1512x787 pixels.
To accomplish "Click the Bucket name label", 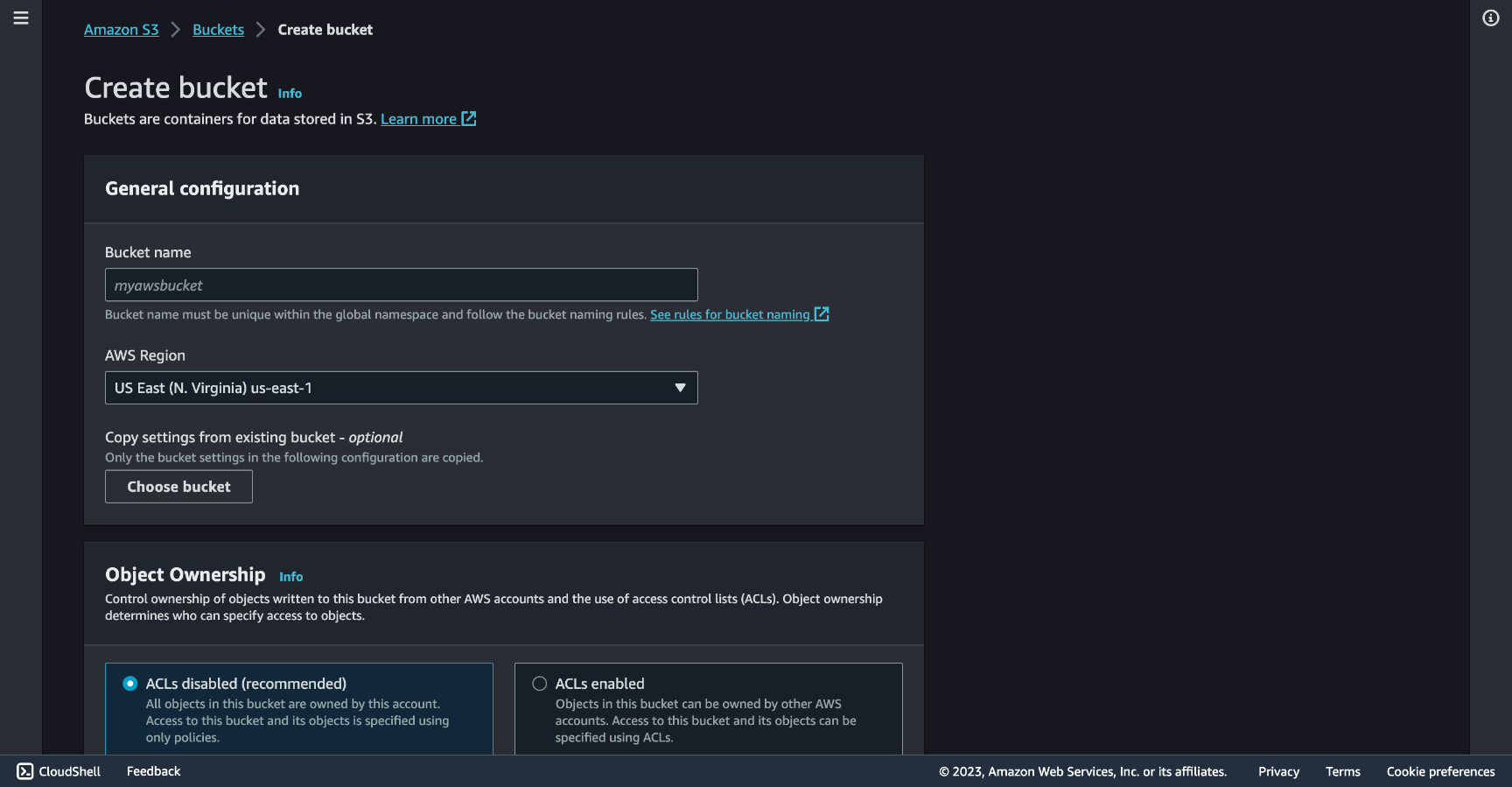I will 148,252.
